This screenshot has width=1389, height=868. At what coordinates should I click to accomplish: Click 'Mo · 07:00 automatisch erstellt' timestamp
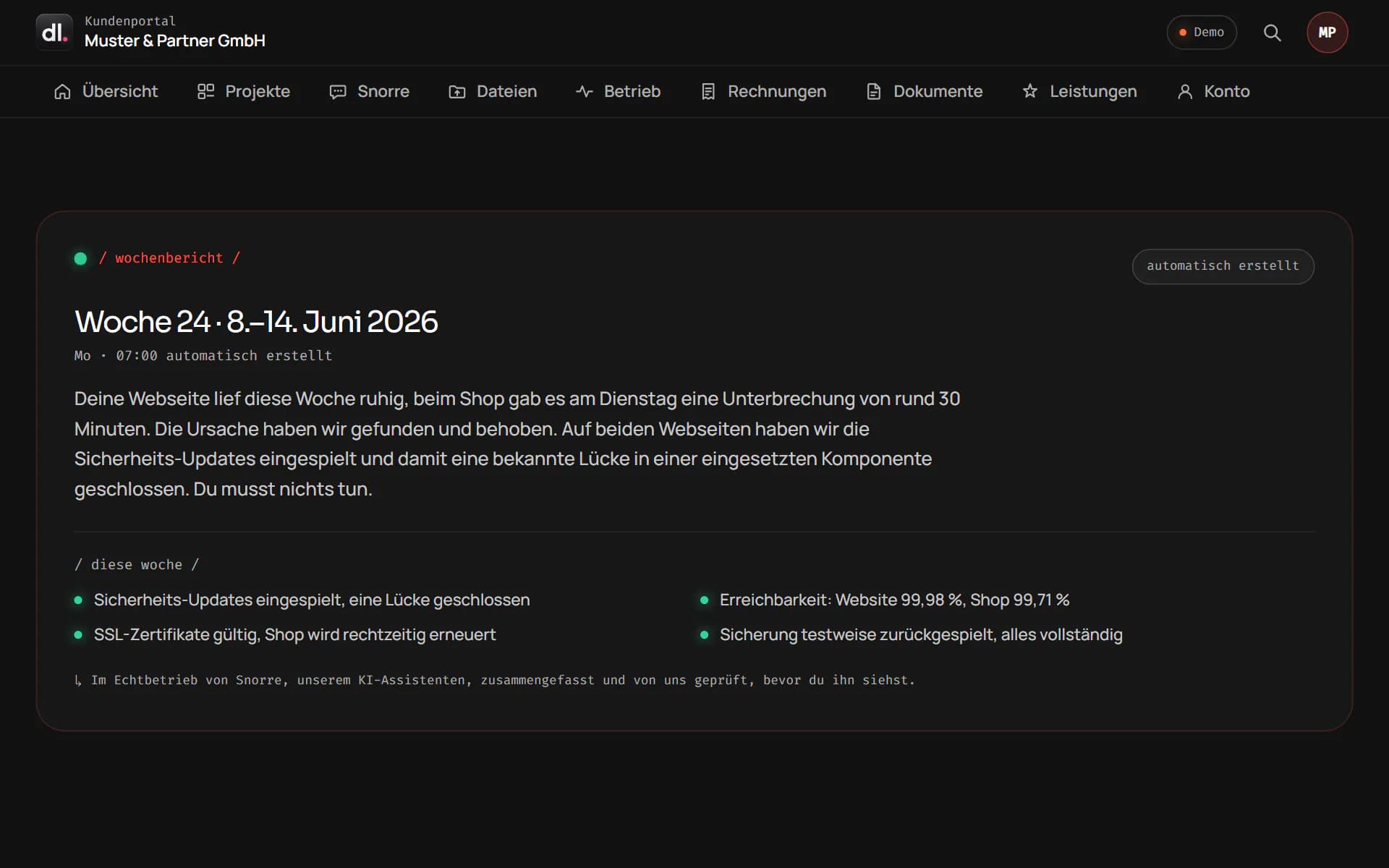(203, 356)
